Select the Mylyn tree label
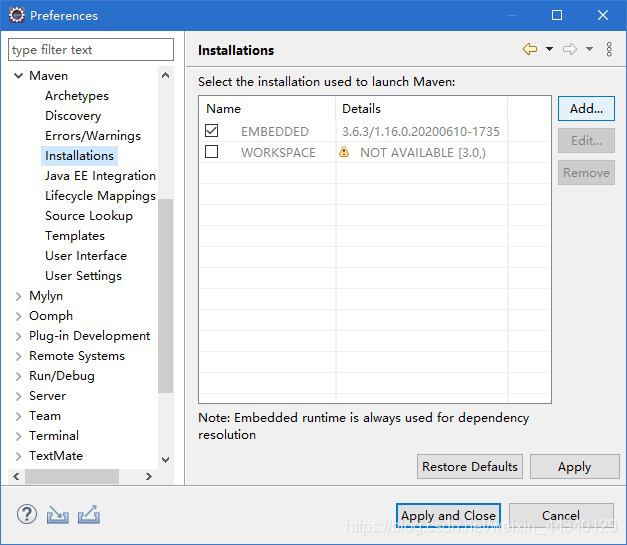627x545 pixels. click(46, 296)
